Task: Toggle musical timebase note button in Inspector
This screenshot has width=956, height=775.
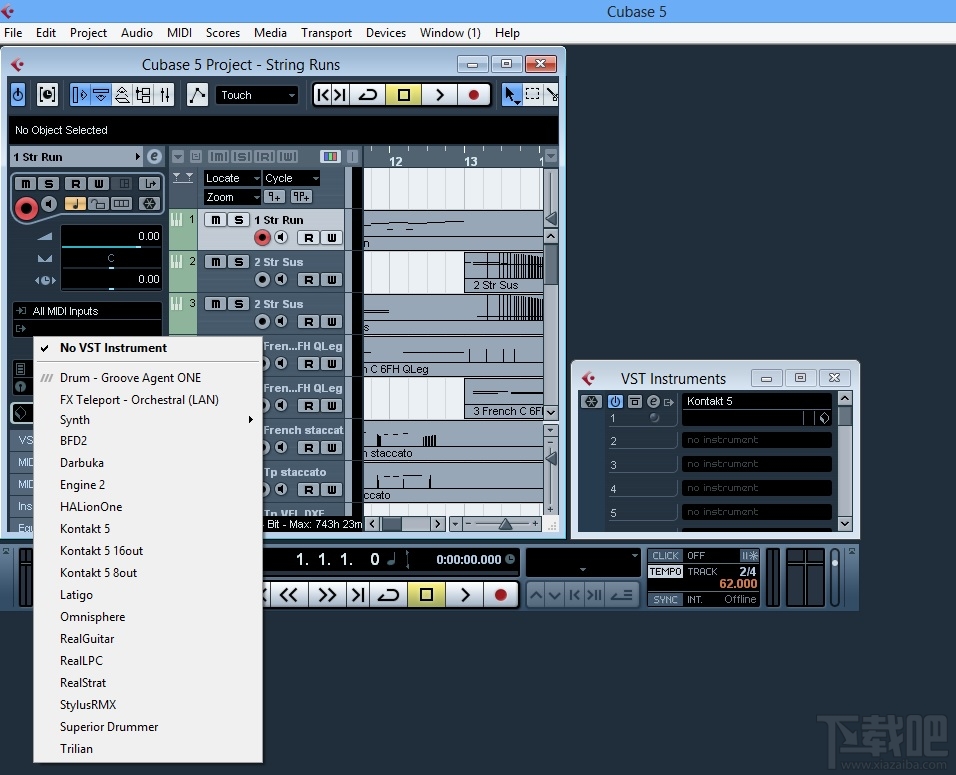Action: (75, 204)
